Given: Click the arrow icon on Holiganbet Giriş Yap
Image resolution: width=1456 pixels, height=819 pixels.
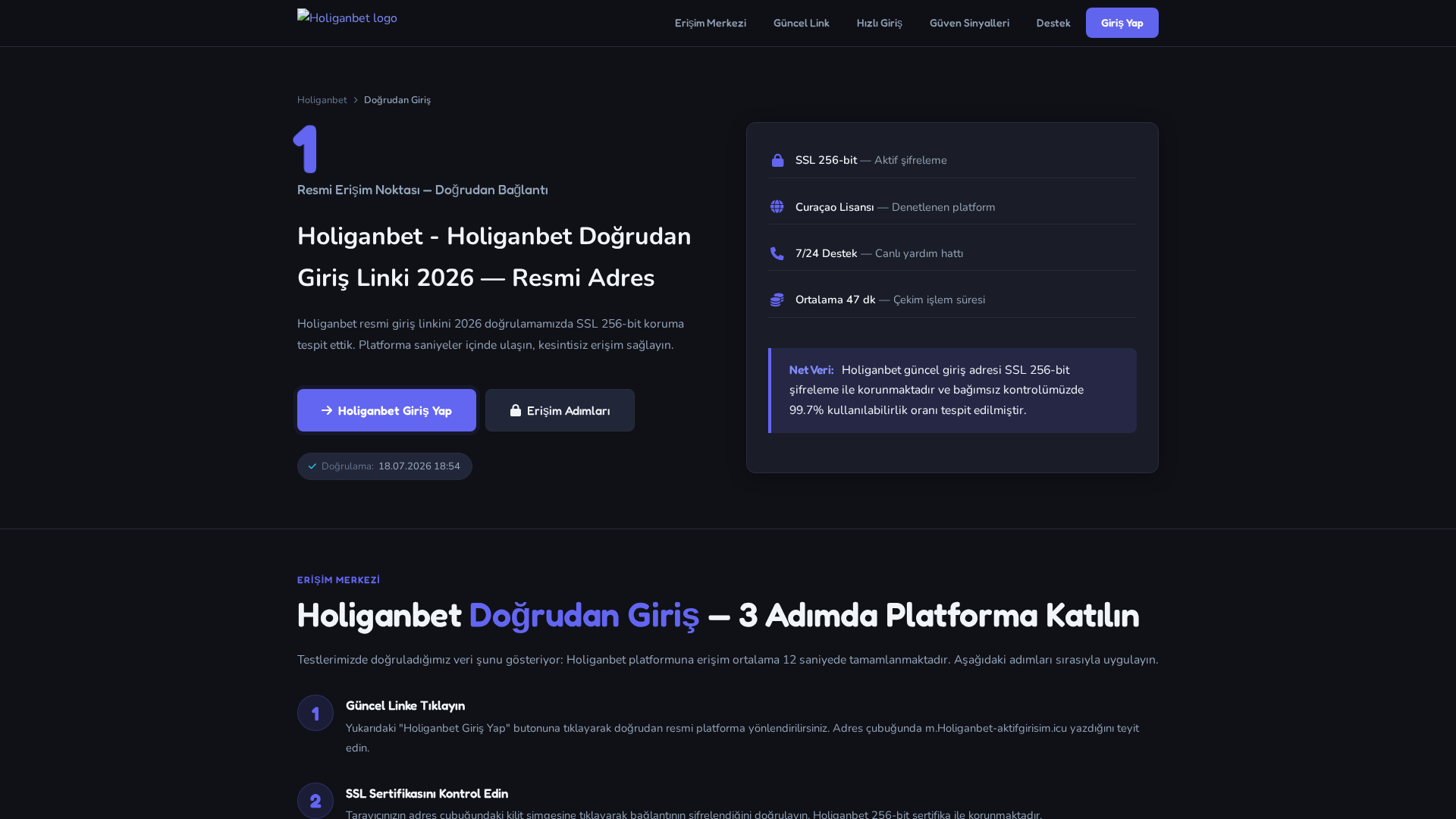Looking at the screenshot, I should click(327, 410).
